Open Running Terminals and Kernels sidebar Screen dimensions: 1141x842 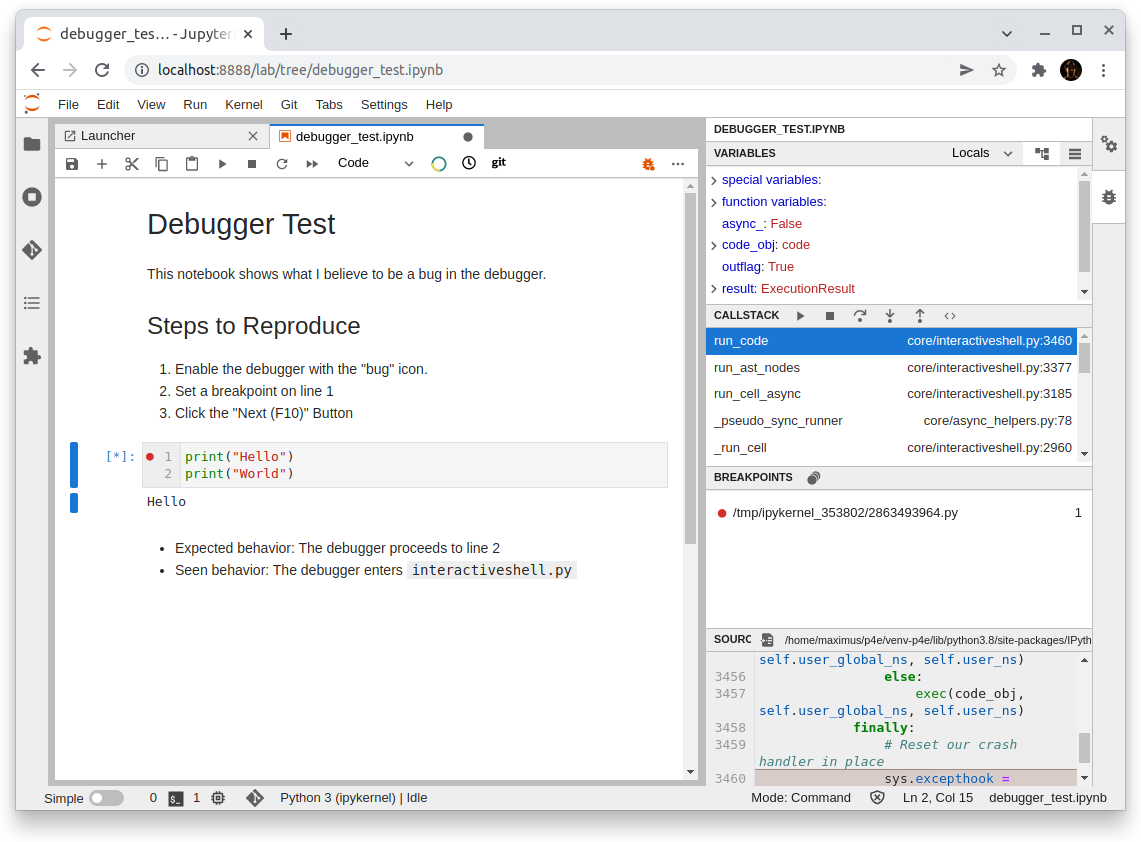[x=32, y=197]
